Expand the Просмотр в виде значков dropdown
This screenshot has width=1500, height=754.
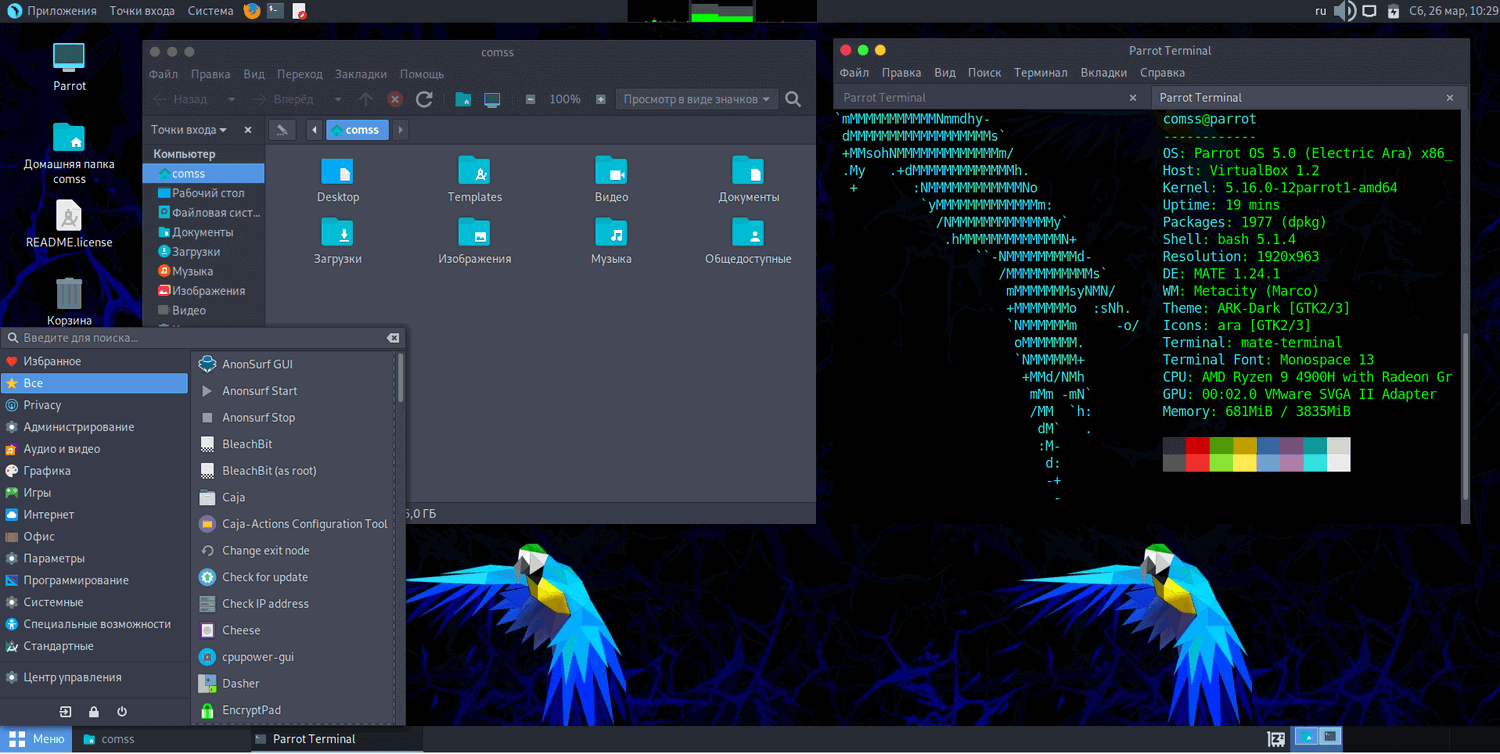[x=696, y=99]
